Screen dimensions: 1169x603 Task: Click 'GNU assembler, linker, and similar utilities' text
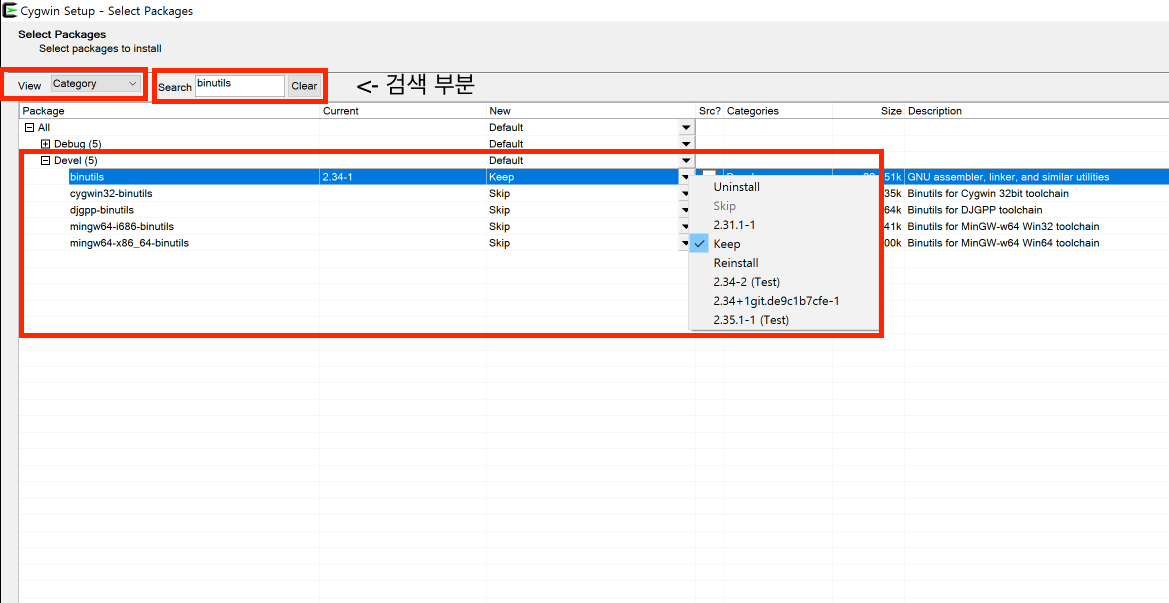coord(1008,177)
